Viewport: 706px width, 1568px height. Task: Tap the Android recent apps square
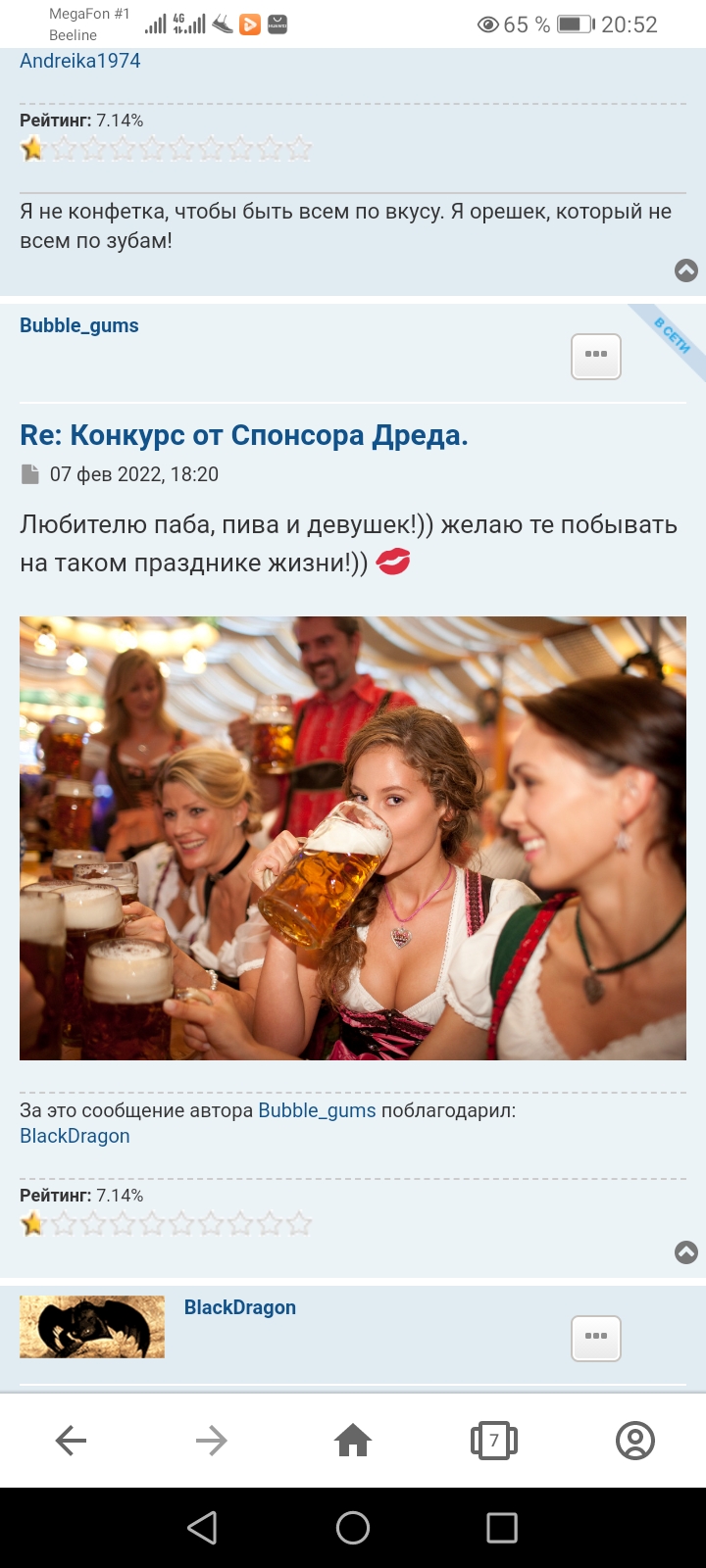coord(502,1528)
